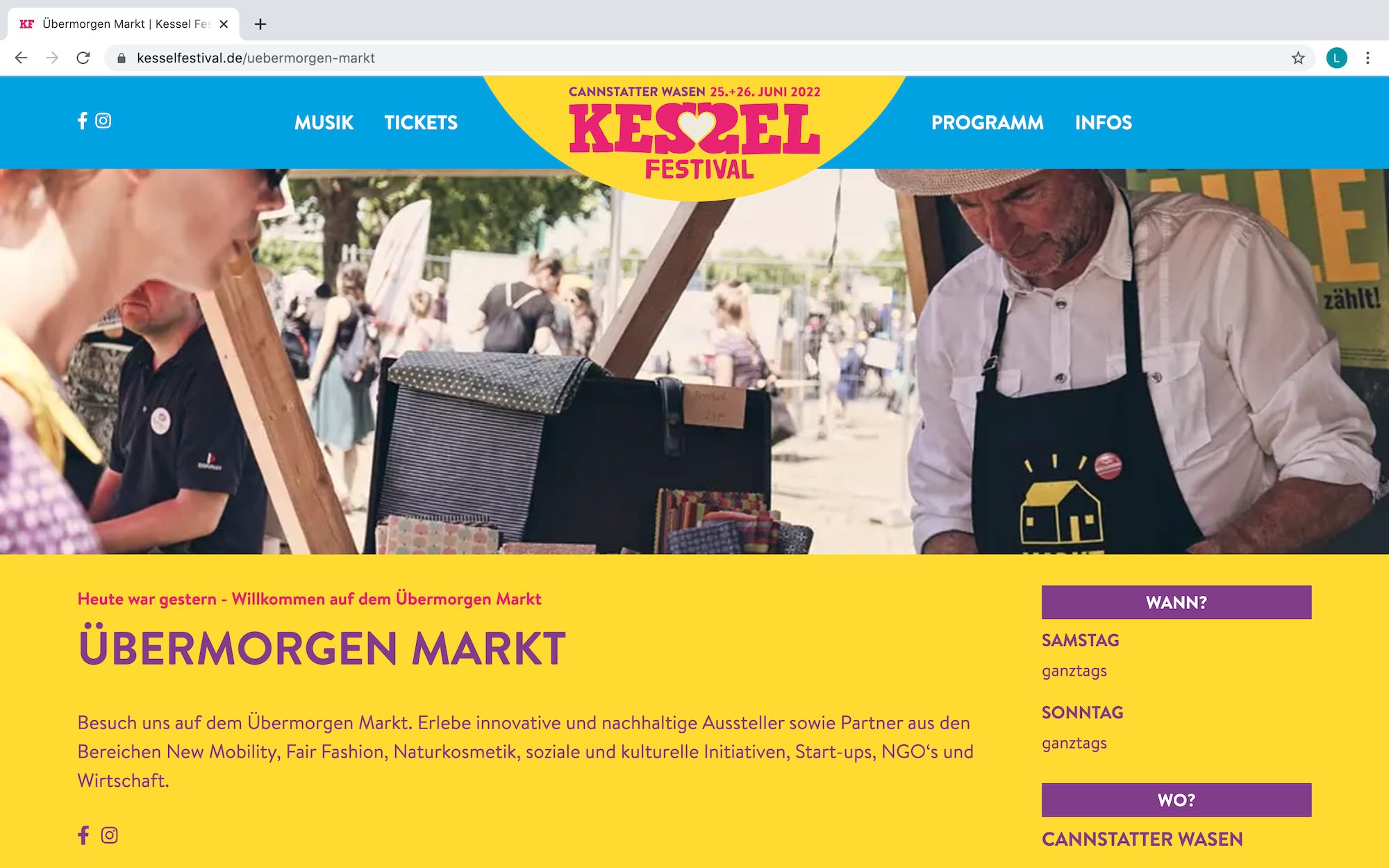Click the CANNSTATTER WASEN location link
The width and height of the screenshot is (1389, 868).
1142,839
